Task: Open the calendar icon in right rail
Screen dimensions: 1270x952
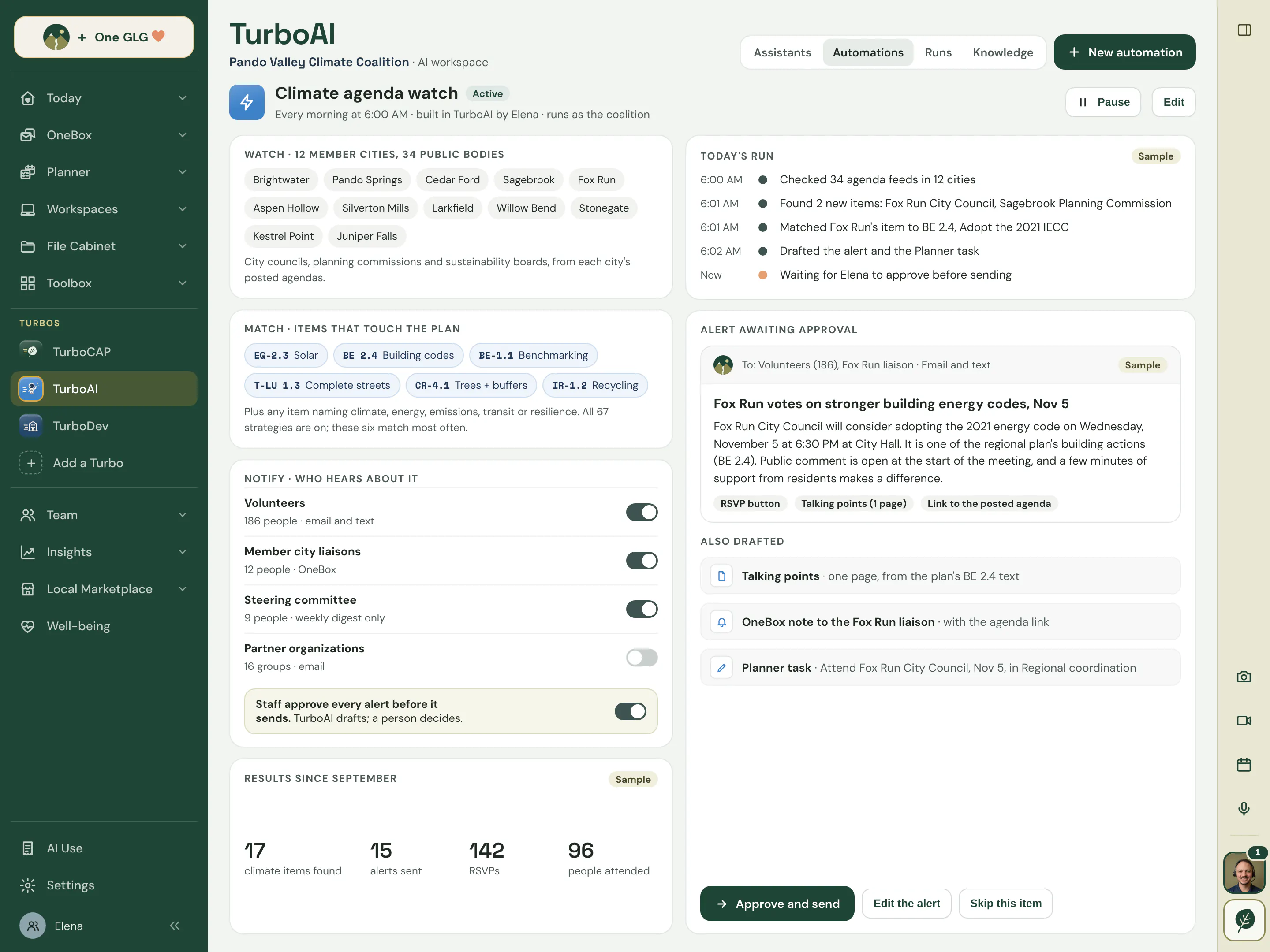Action: click(x=1244, y=764)
